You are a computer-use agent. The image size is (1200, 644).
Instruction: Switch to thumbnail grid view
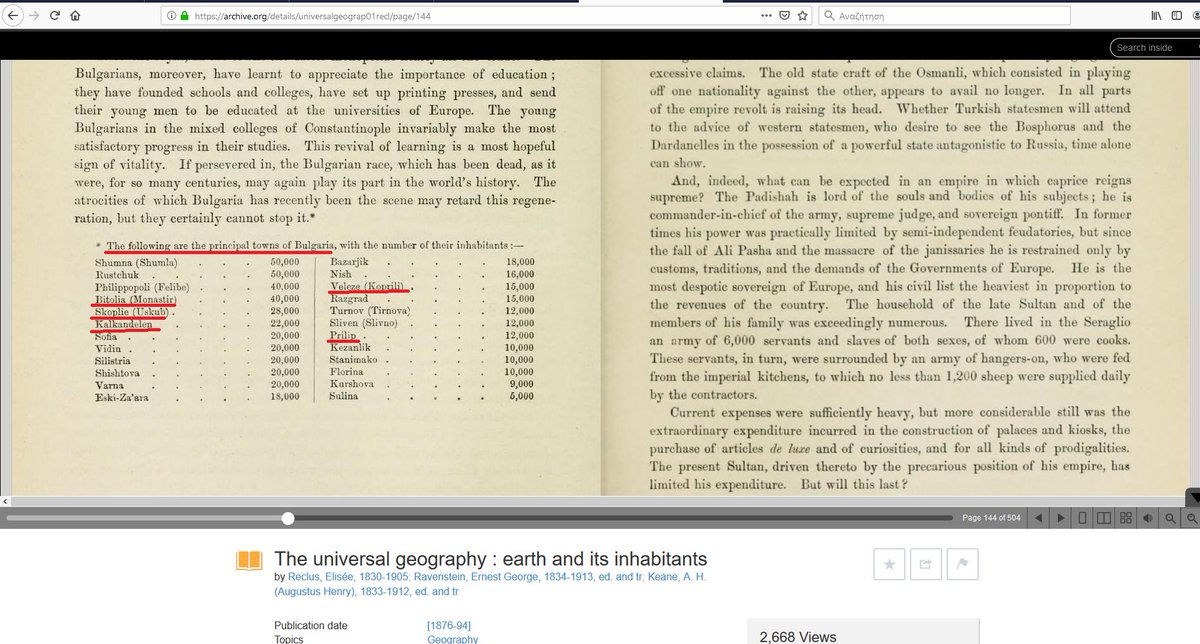1126,517
